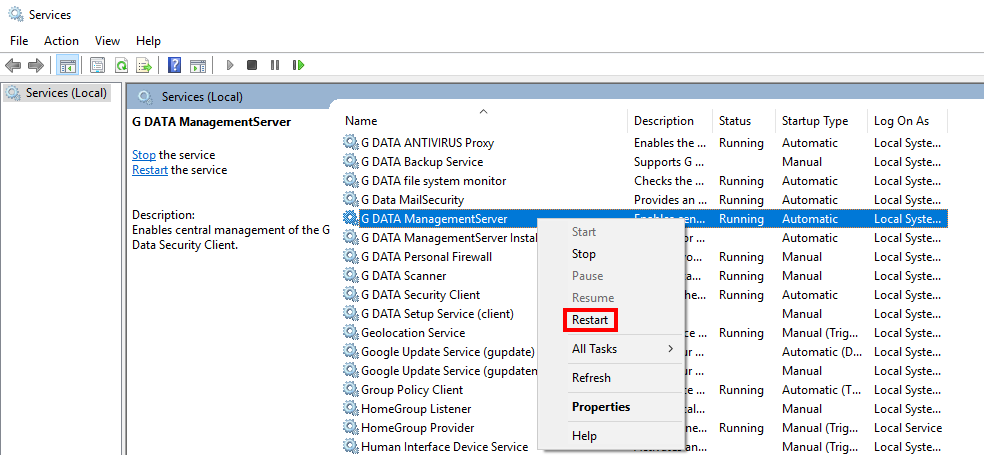Screen dimensions: 984x455
Task: Sort by the Status column header
Action: click(x=744, y=120)
